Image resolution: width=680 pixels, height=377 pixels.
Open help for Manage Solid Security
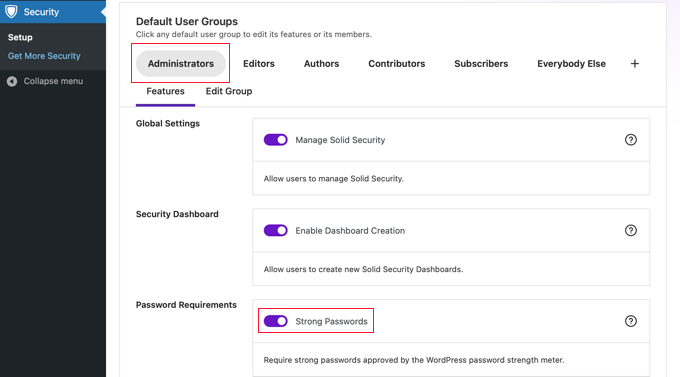point(631,140)
